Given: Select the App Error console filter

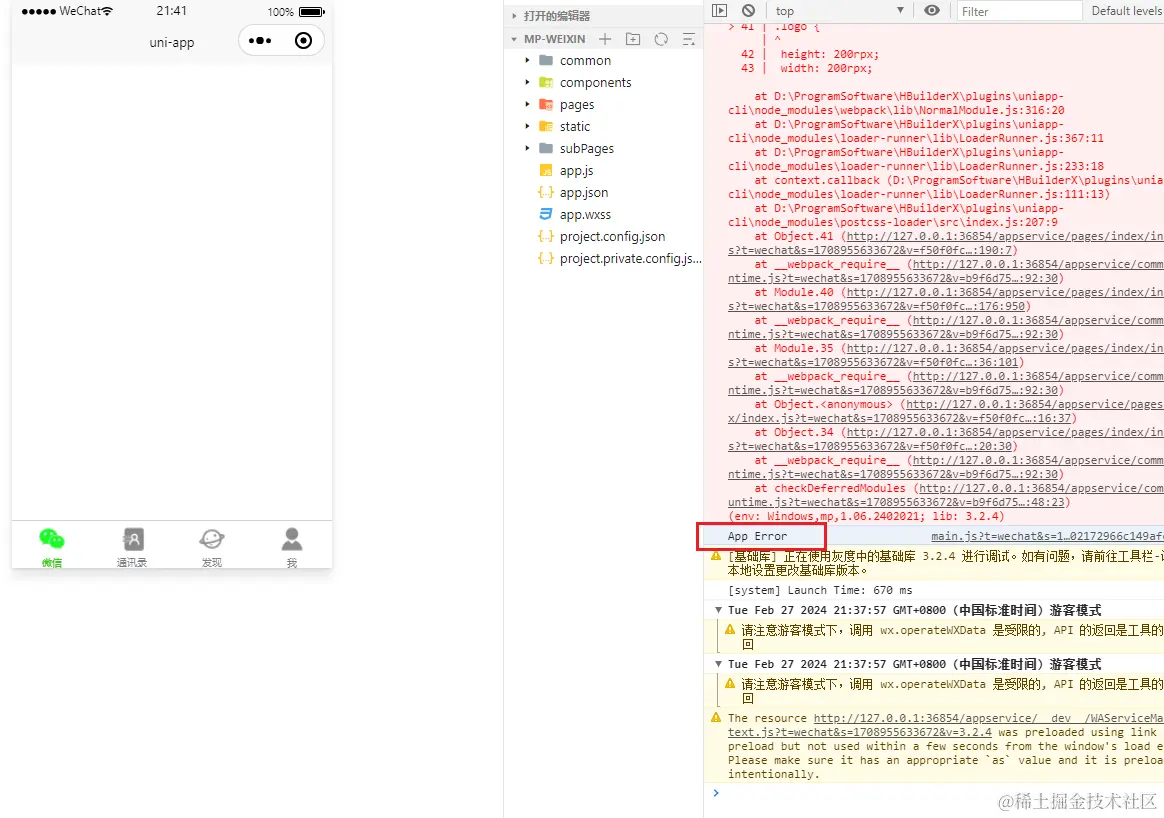Looking at the screenshot, I should (x=760, y=536).
